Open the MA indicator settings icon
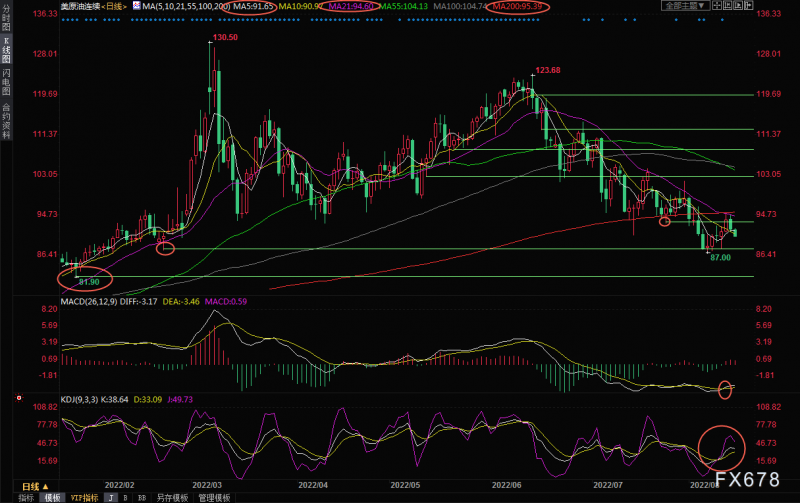Screen dimensions: 800x503 [136, 6]
